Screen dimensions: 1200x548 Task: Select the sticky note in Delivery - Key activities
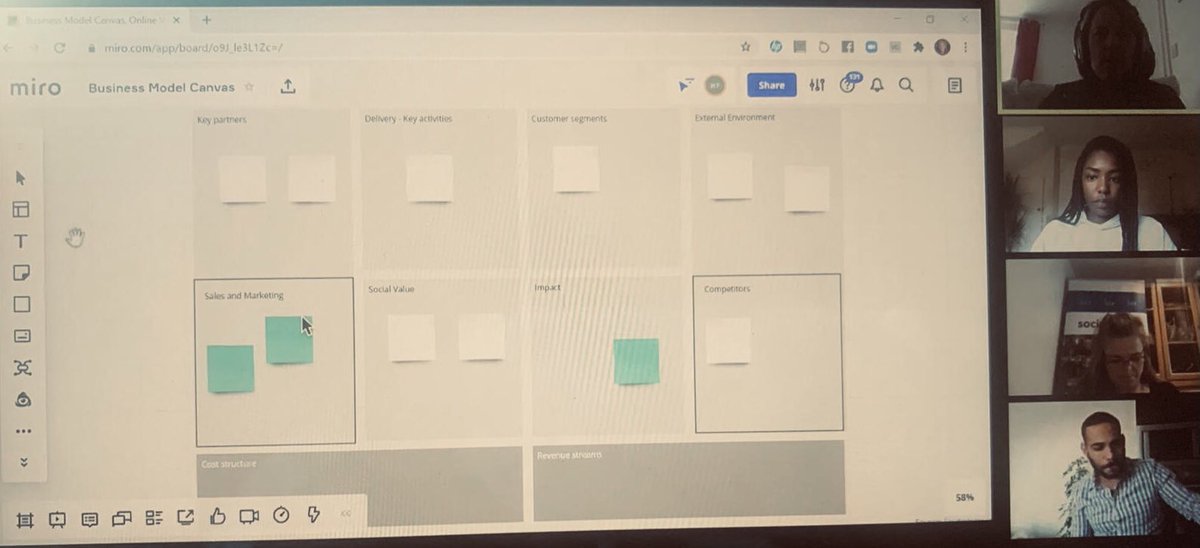coord(429,178)
